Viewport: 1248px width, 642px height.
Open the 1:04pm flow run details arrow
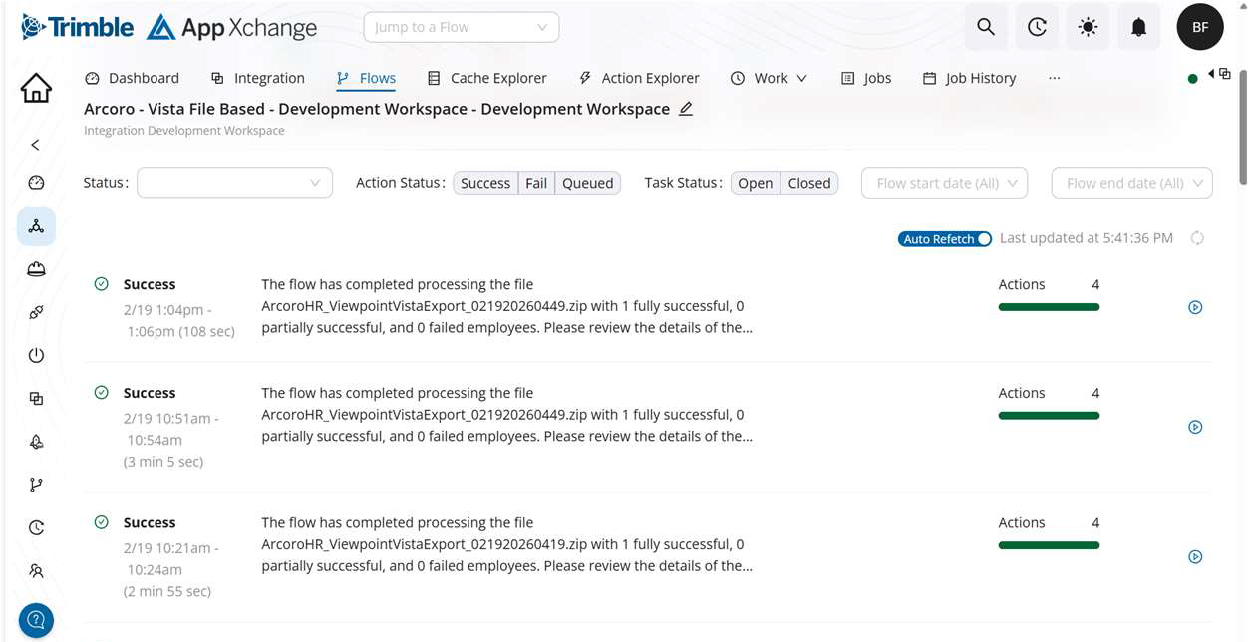click(x=1195, y=307)
